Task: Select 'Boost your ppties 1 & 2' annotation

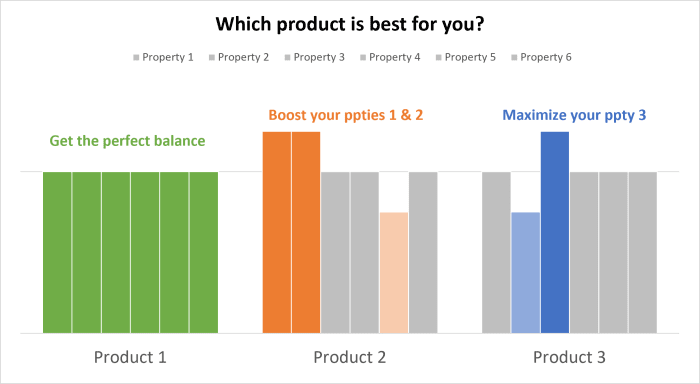Action: coord(346,115)
